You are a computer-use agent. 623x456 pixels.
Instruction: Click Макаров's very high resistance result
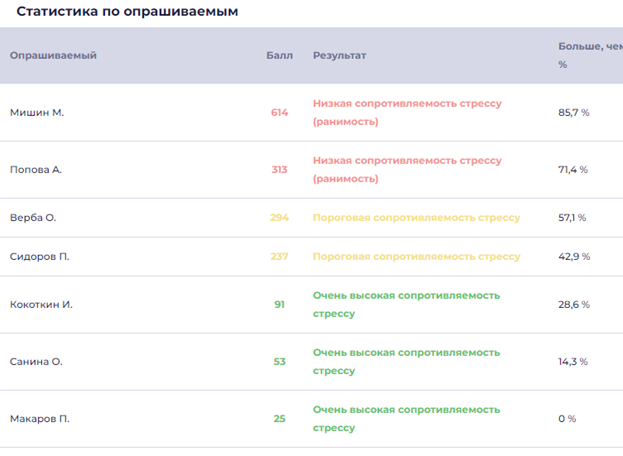[x=406, y=419]
